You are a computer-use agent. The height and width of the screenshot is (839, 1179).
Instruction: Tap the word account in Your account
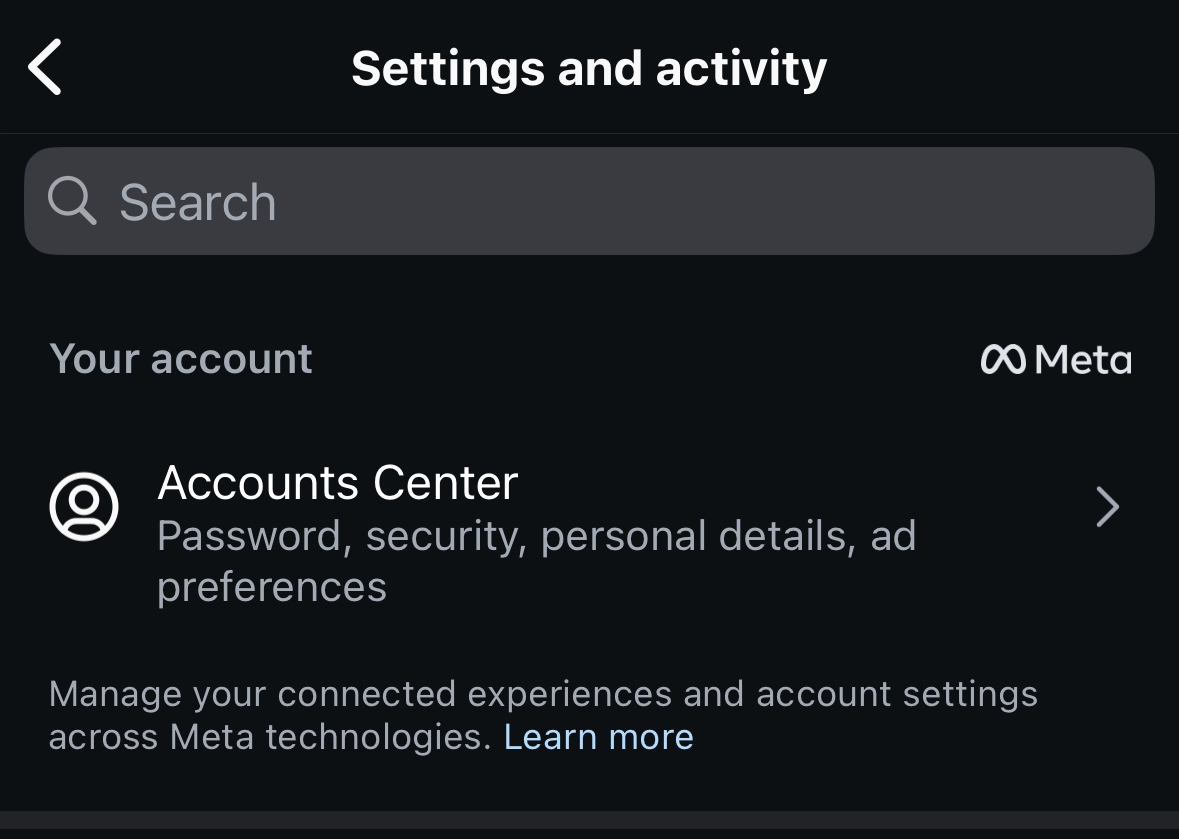click(231, 359)
